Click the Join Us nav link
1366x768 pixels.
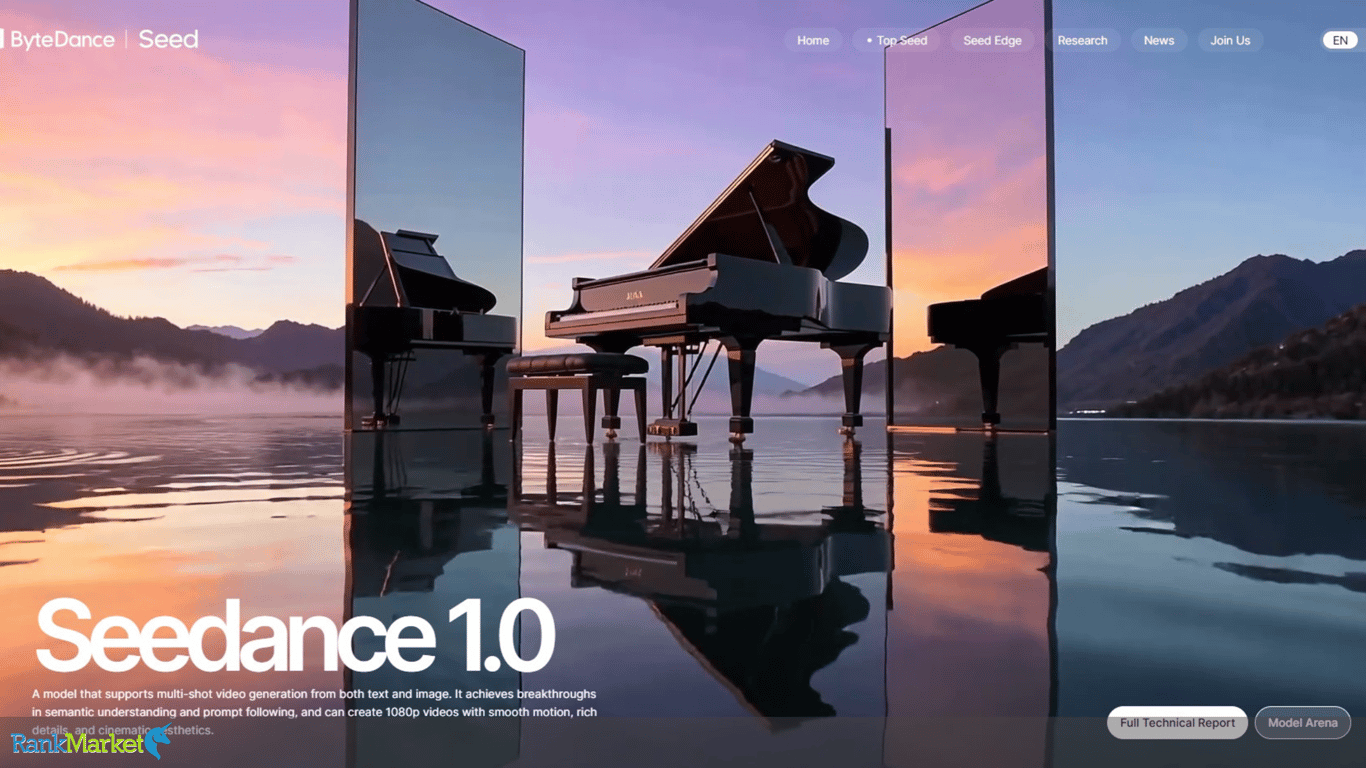tap(1230, 40)
